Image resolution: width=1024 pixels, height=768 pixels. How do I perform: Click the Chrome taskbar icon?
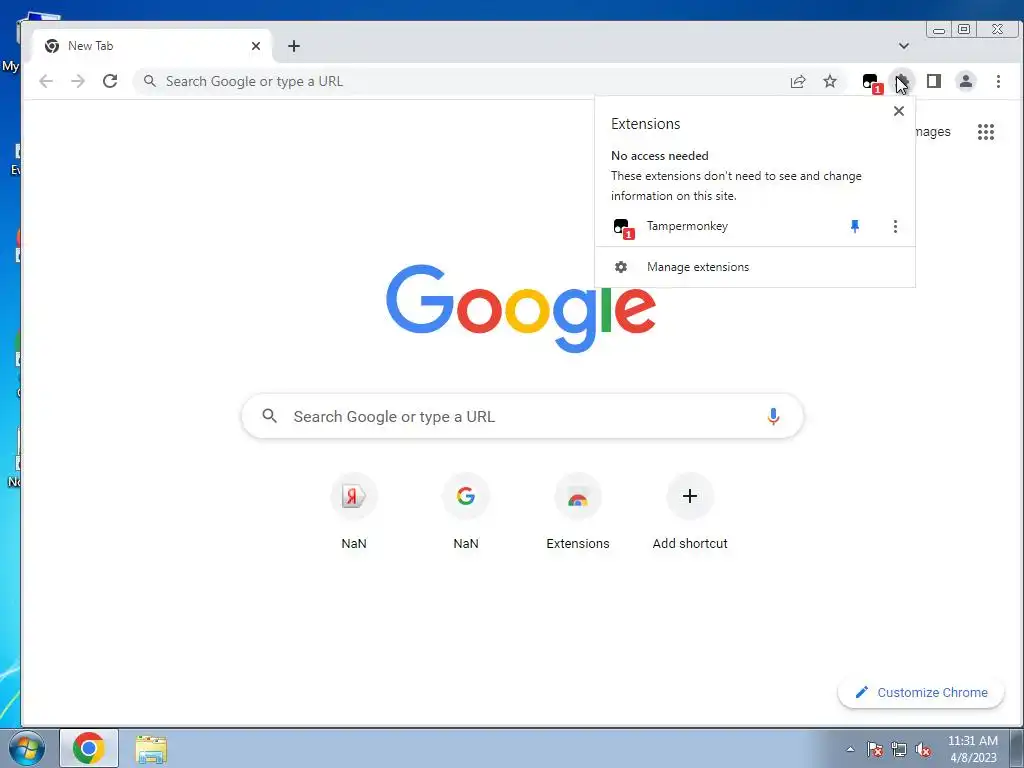click(x=89, y=748)
